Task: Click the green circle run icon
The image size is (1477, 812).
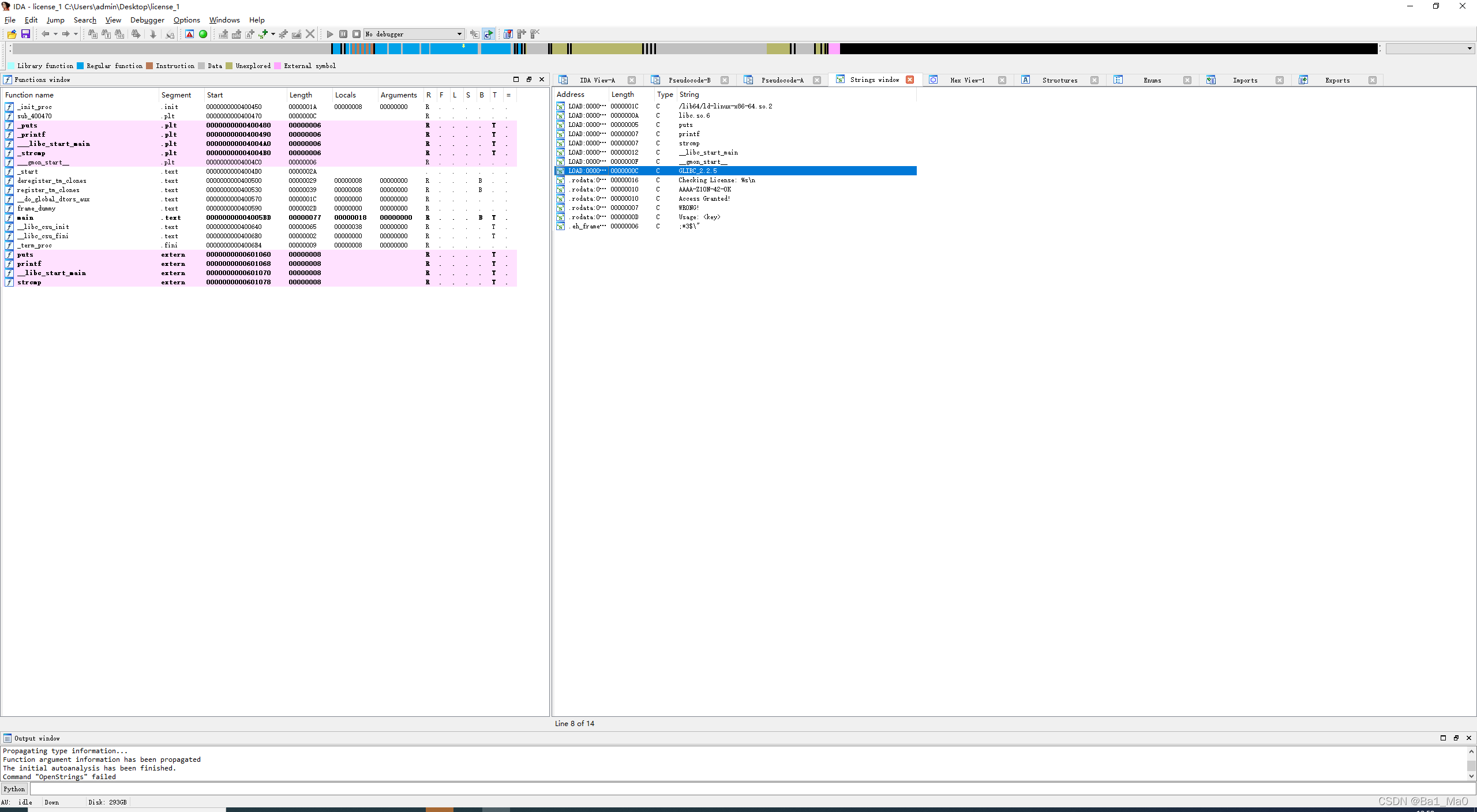Action: click(x=203, y=34)
